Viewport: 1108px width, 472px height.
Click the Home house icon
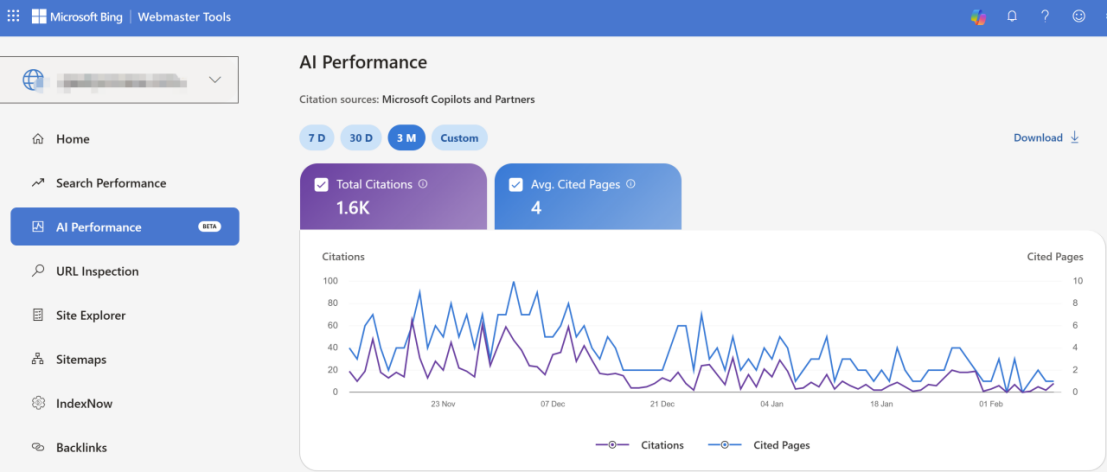(x=38, y=139)
